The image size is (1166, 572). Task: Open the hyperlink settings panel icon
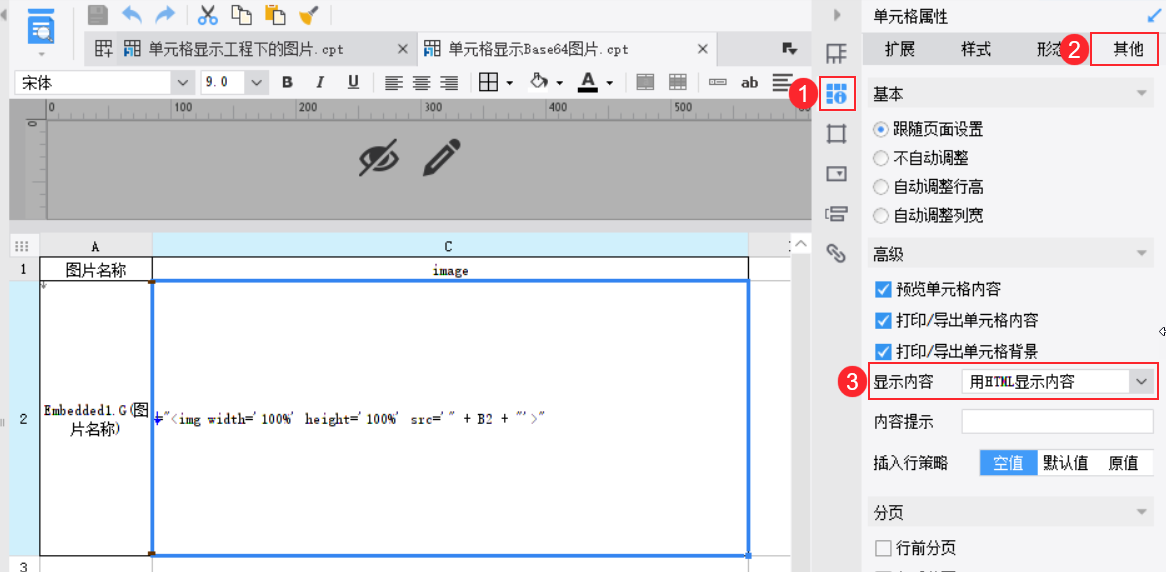pyautogui.click(x=836, y=253)
